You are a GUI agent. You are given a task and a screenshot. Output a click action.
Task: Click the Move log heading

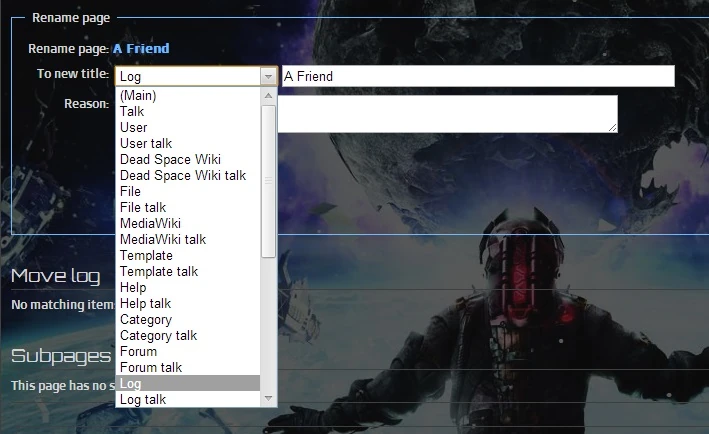click(55, 276)
